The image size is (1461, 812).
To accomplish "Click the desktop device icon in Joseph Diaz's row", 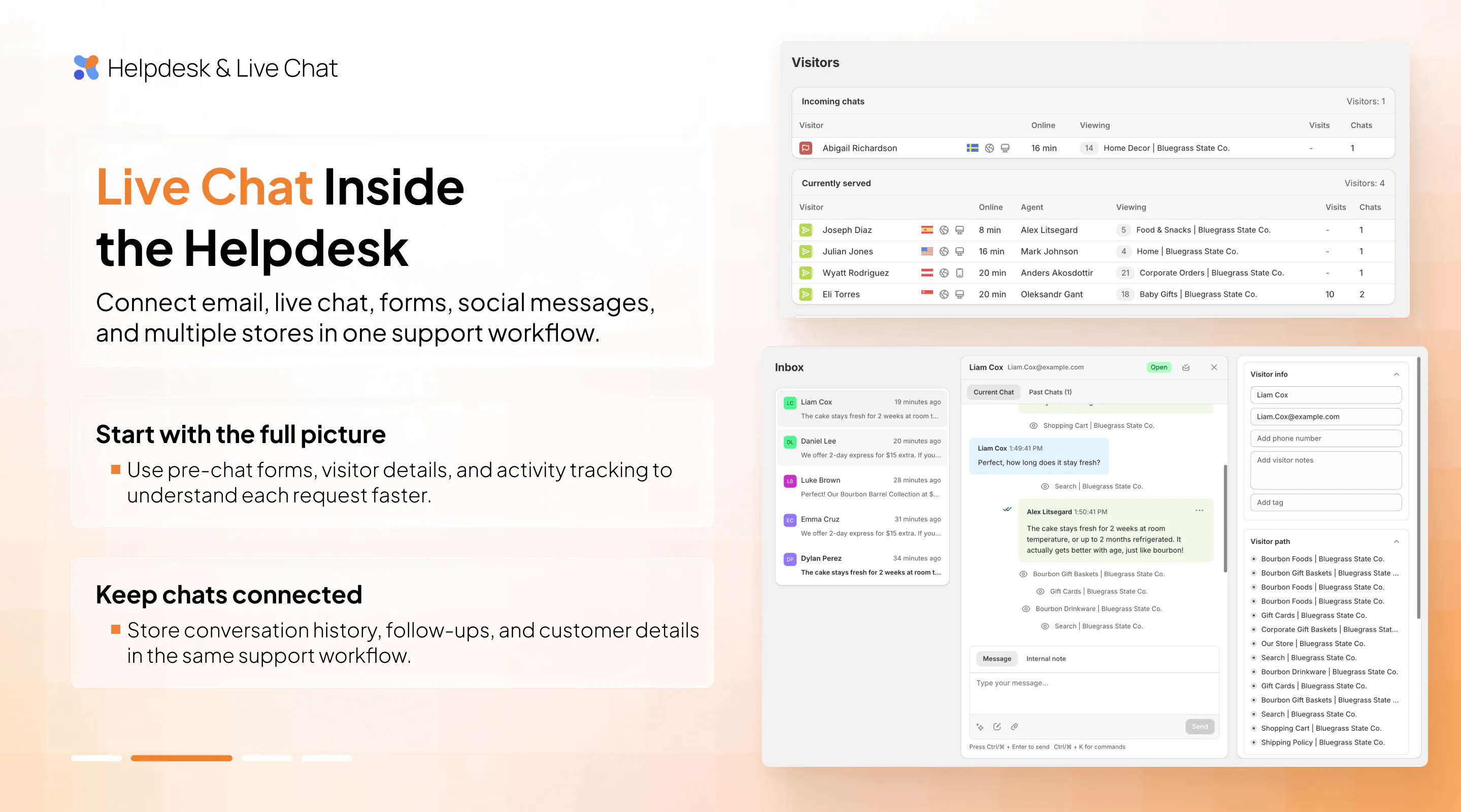I will pyautogui.click(x=959, y=230).
